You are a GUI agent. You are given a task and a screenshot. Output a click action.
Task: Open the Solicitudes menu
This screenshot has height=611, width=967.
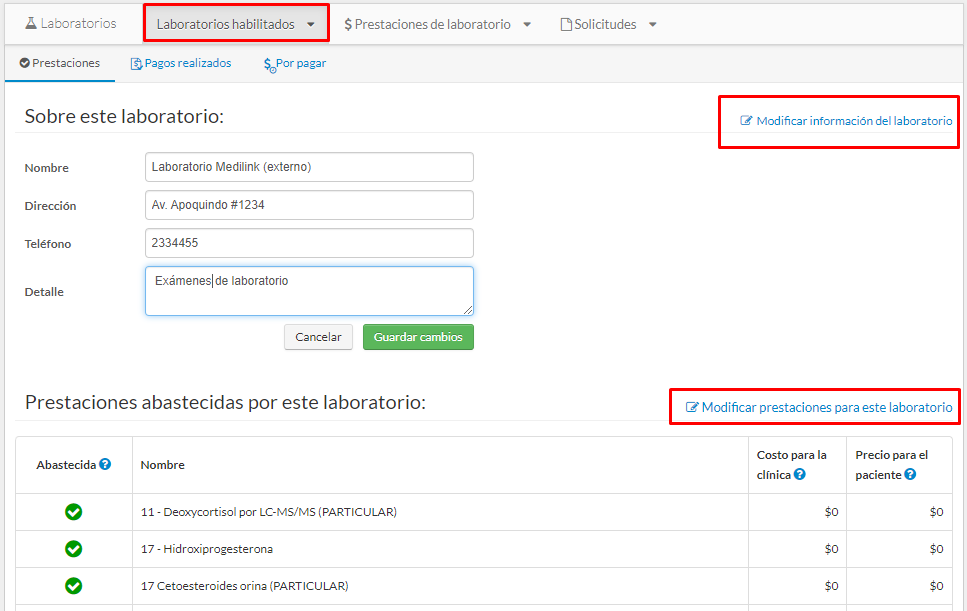point(608,25)
